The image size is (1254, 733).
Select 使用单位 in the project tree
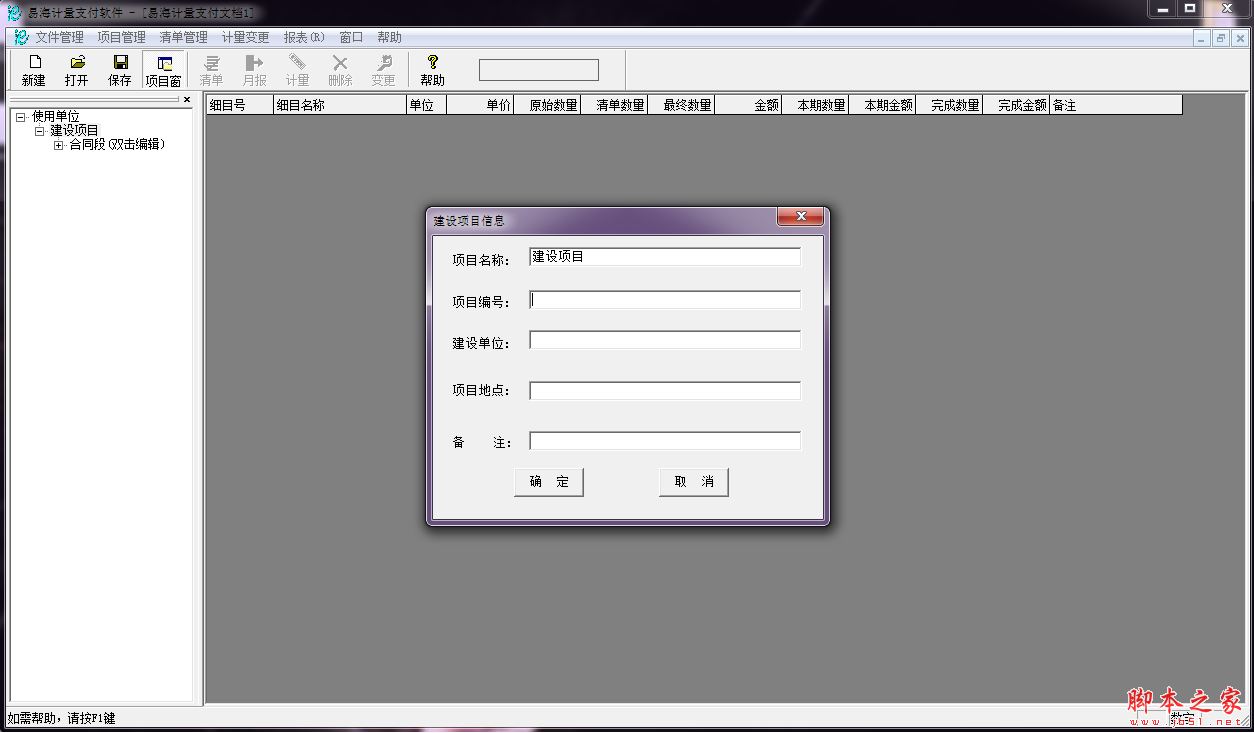[x=55, y=117]
